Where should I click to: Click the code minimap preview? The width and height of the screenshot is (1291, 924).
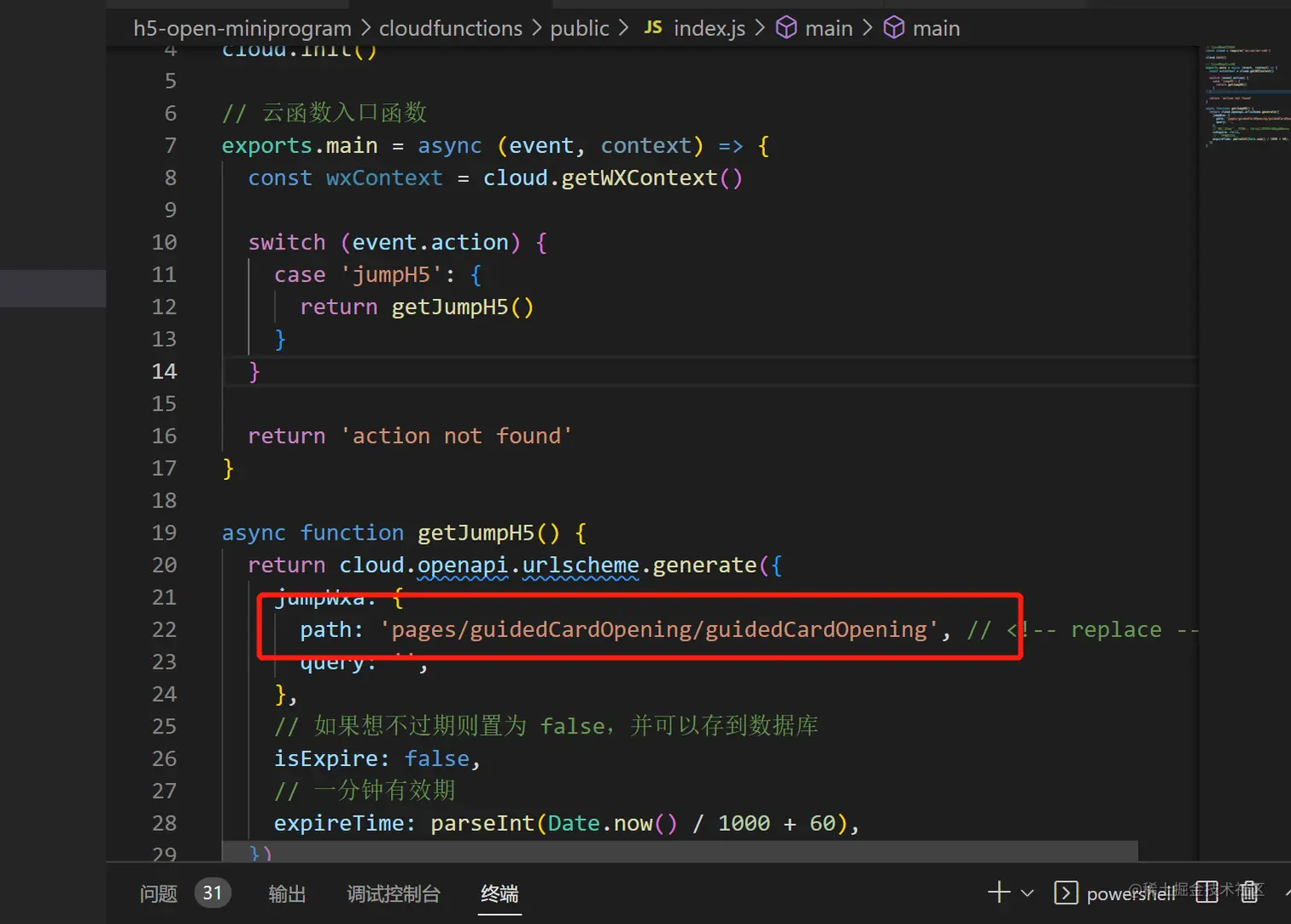point(1246,96)
